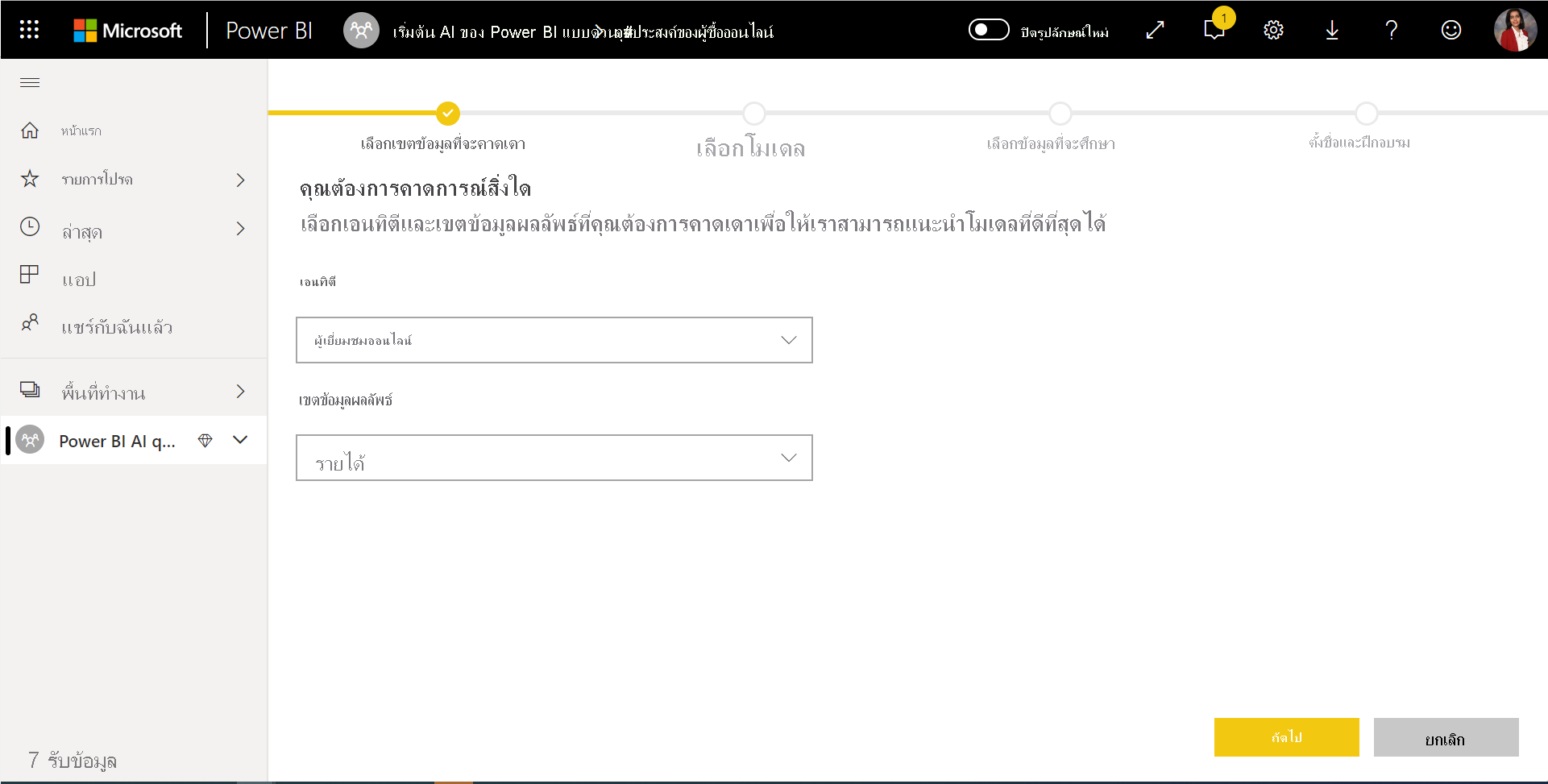Select the เลือกโมเดล step label
The width and height of the screenshot is (1548, 784).
coord(751,148)
